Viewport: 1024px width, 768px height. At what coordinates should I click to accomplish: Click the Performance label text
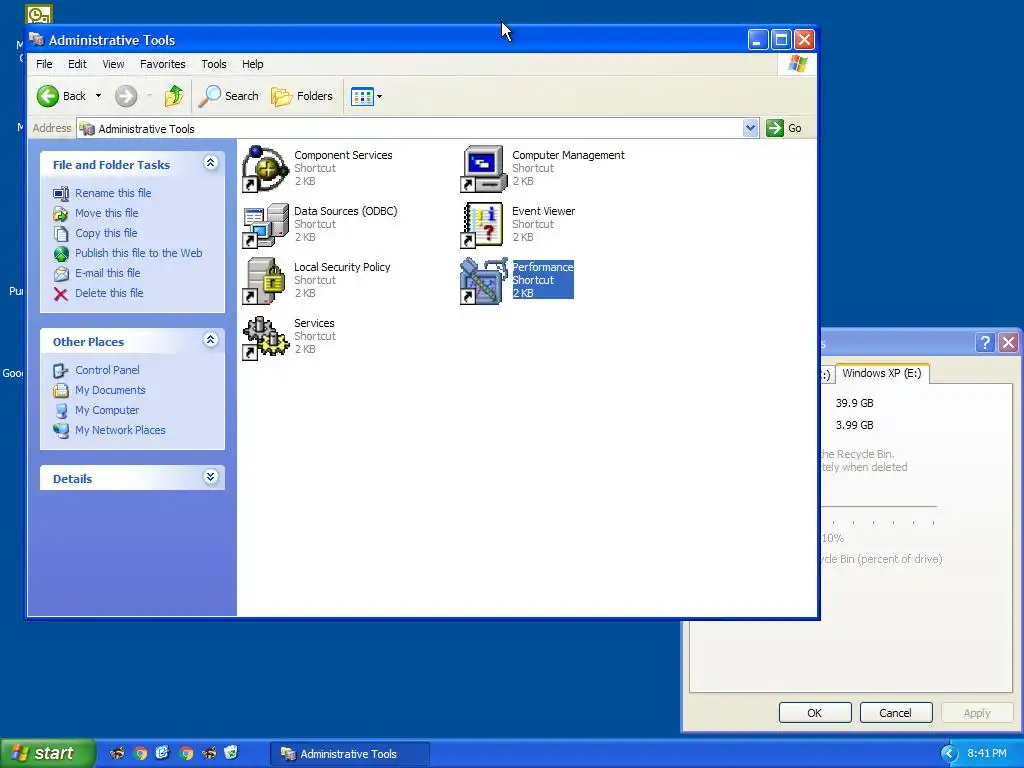(542, 267)
